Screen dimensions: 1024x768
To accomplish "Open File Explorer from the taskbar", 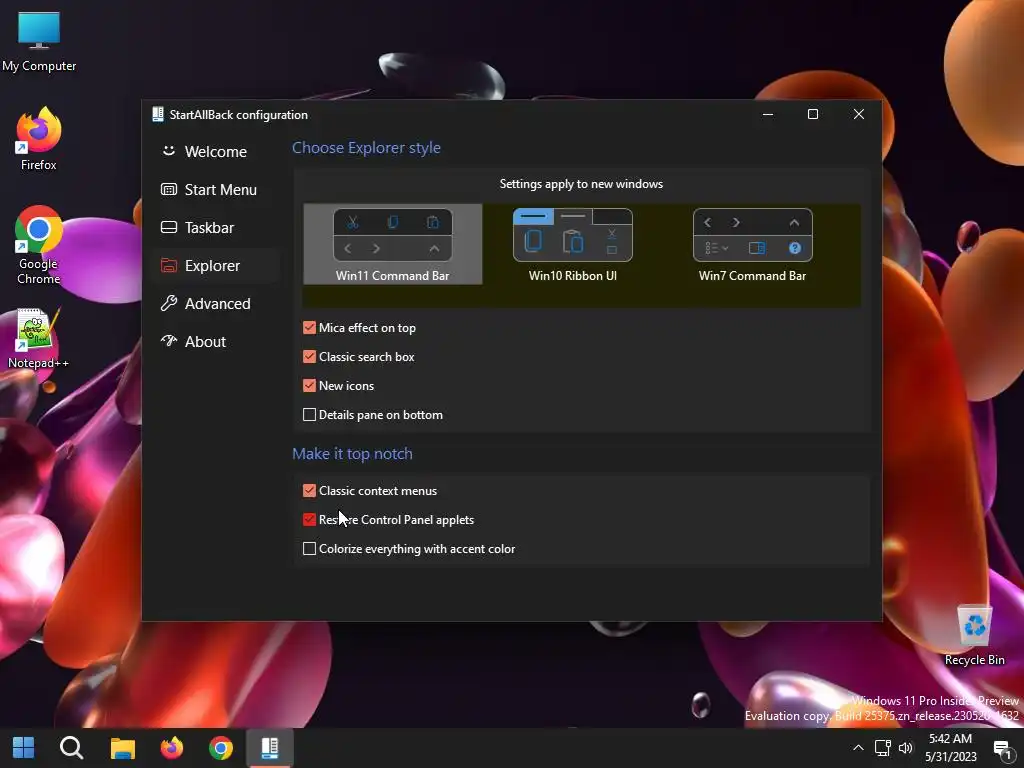I will [x=122, y=748].
